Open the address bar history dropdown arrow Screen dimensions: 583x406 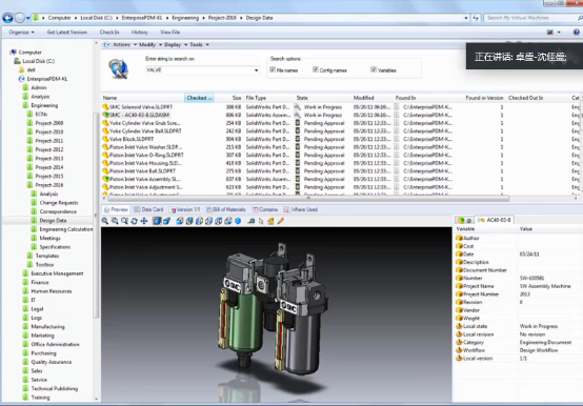pyautogui.click(x=466, y=18)
